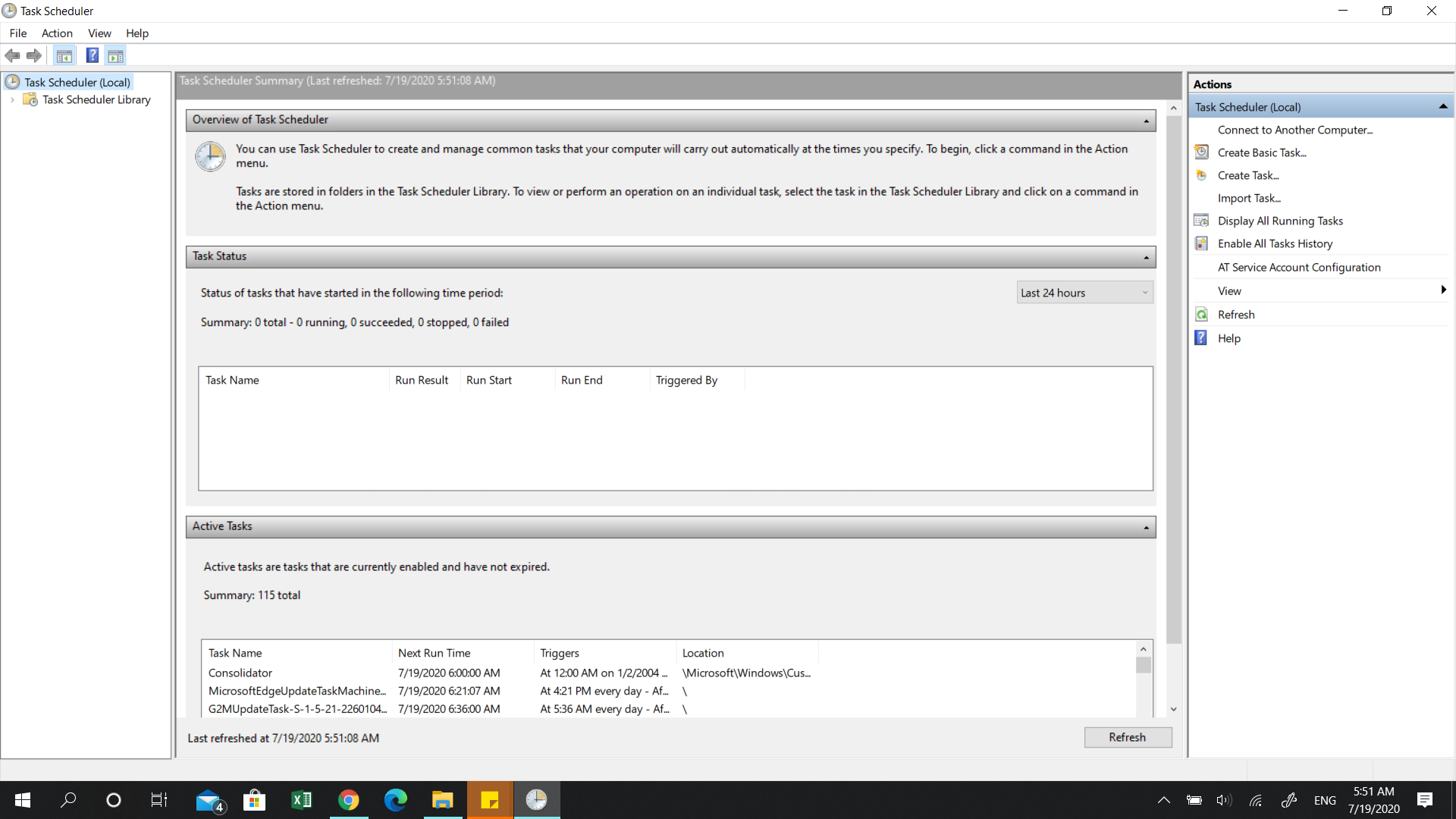Collapse the Task Status section

click(x=1146, y=258)
